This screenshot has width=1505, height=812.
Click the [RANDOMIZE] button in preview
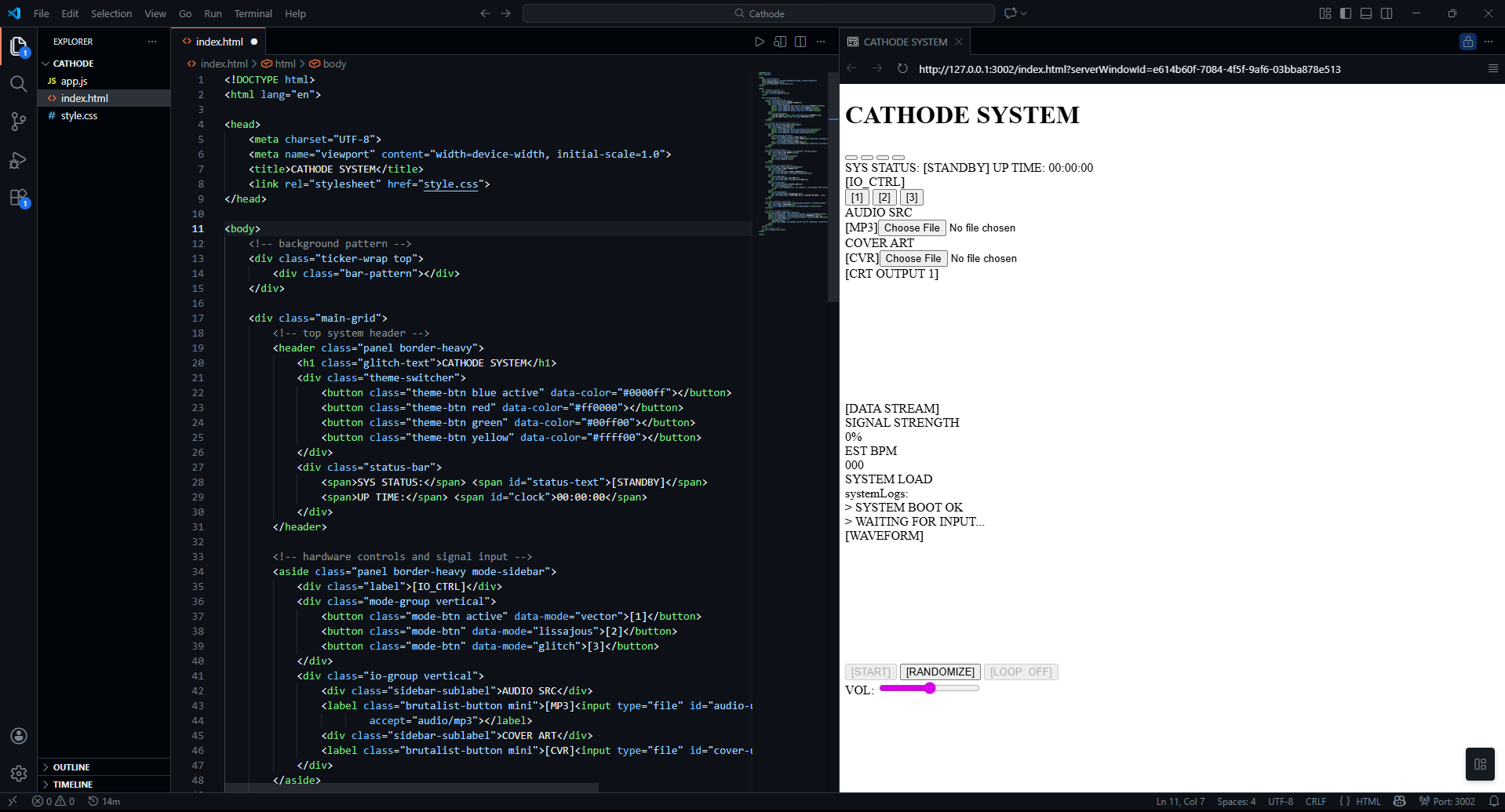pyautogui.click(x=939, y=672)
